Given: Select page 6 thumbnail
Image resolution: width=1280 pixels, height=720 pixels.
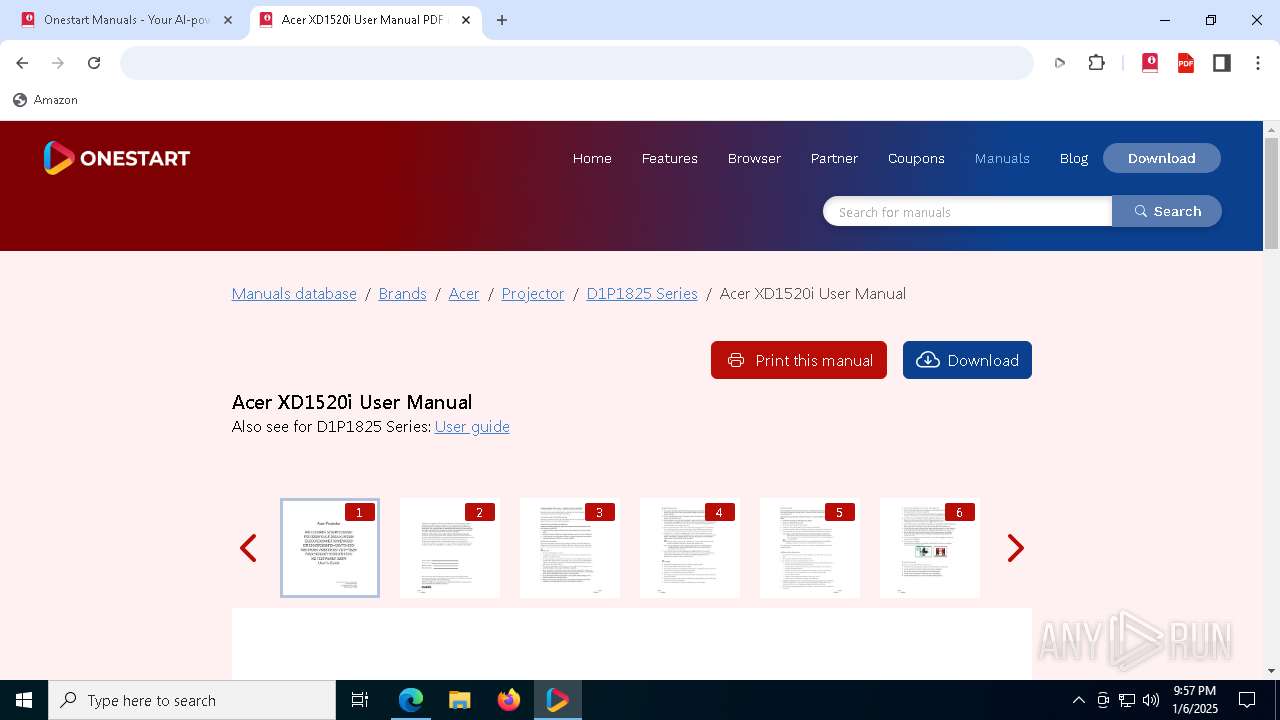Looking at the screenshot, I should [930, 548].
